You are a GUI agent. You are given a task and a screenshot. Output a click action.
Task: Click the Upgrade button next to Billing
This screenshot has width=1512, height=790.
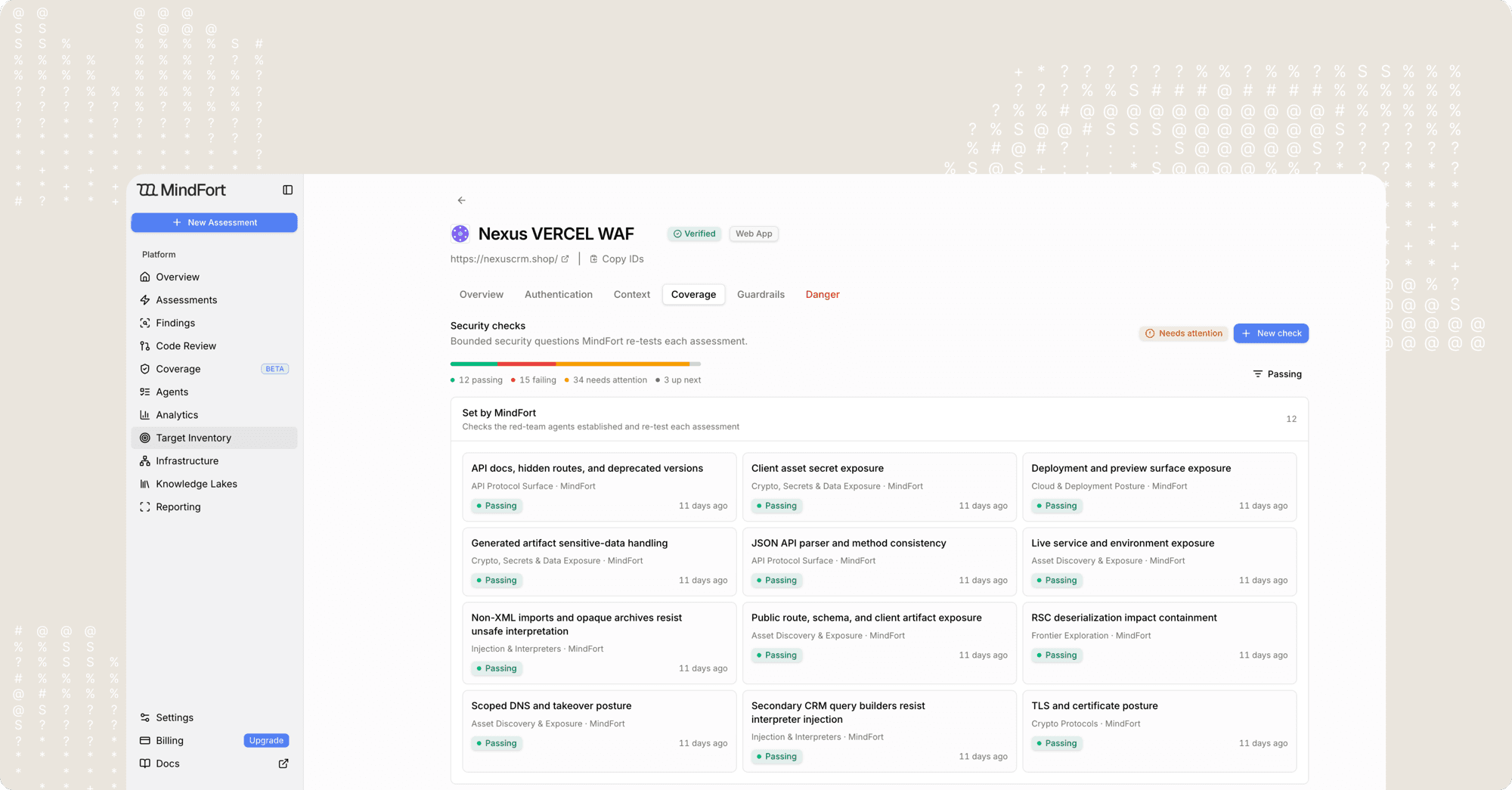[x=266, y=741]
